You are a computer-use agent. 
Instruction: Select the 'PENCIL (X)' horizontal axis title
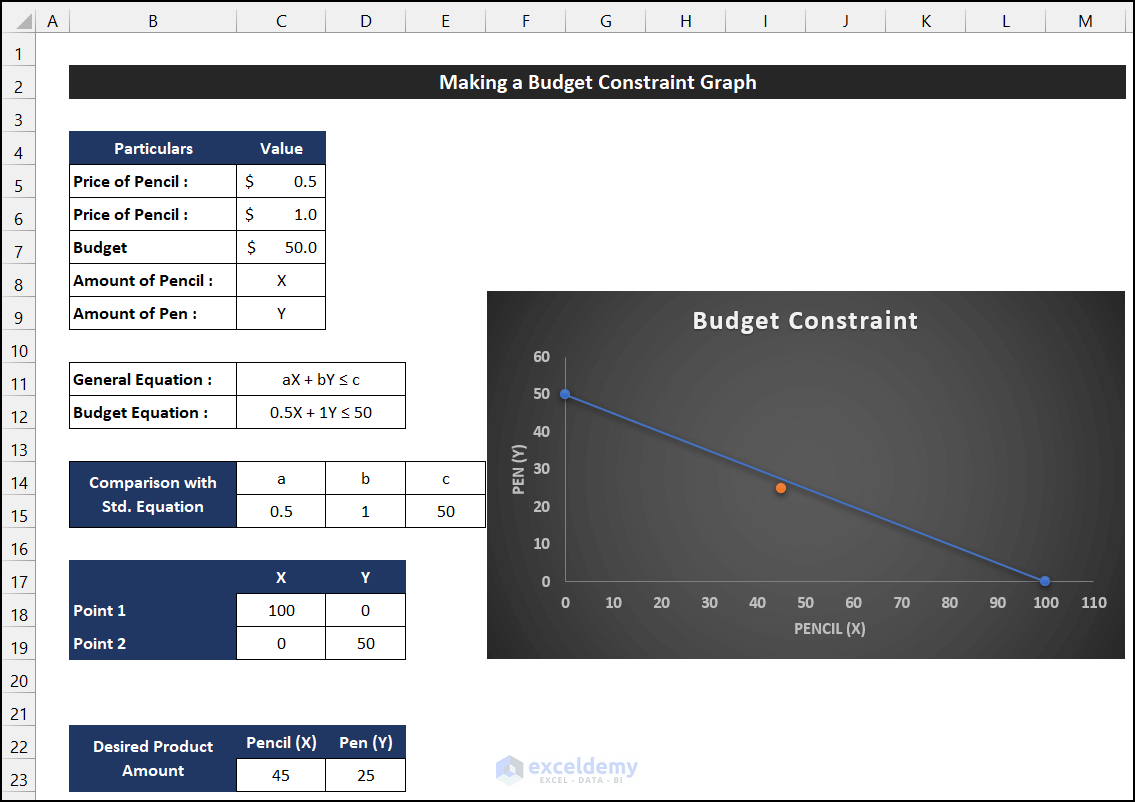830,628
